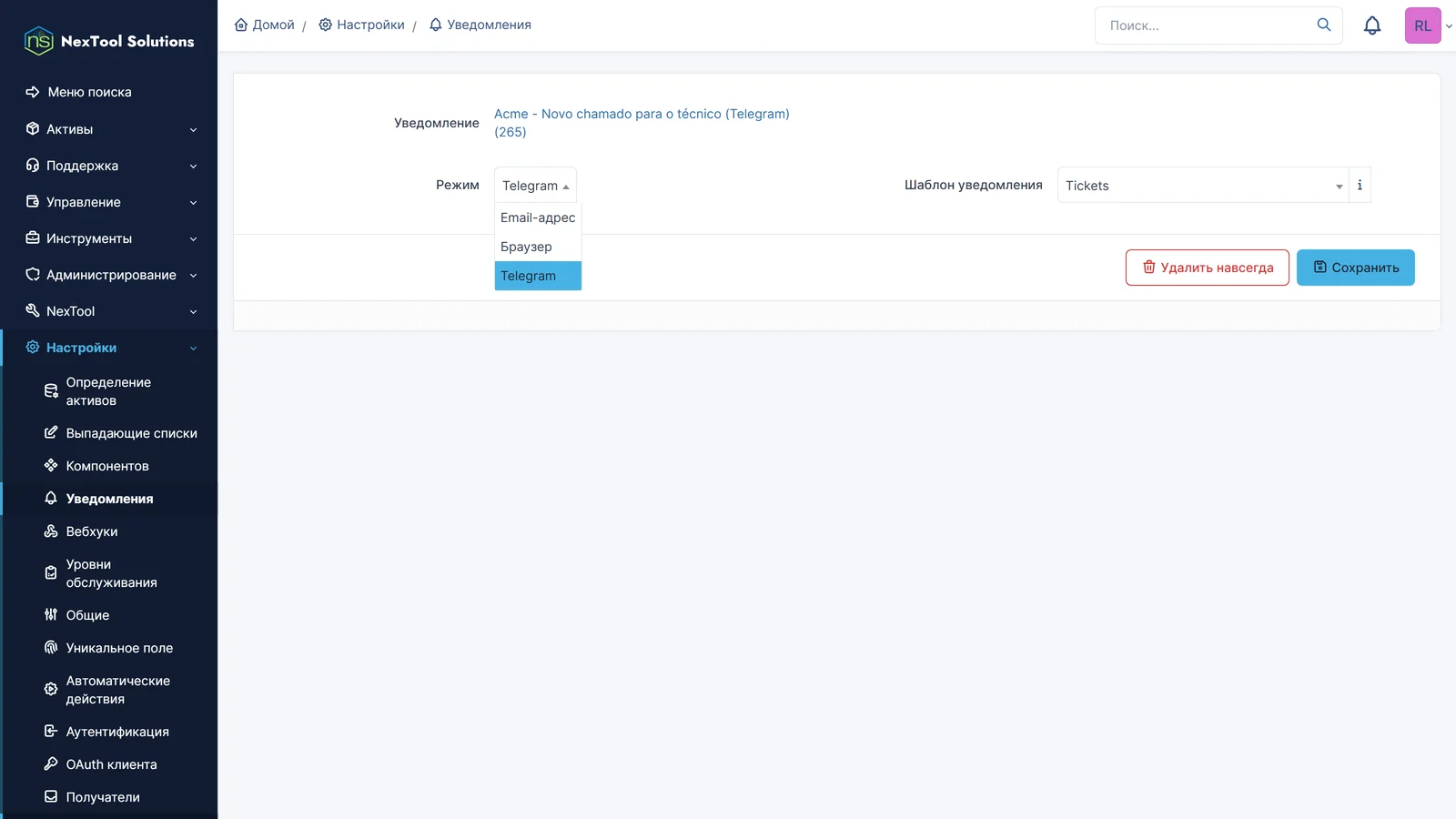Collapse the Настройки section chevron
The width and height of the screenshot is (1456, 819).
193,348
